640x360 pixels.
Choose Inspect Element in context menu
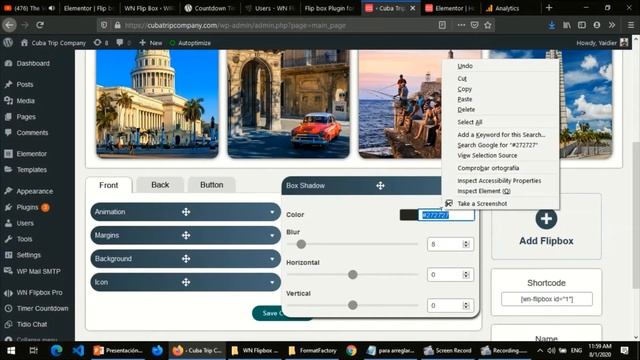coord(484,191)
